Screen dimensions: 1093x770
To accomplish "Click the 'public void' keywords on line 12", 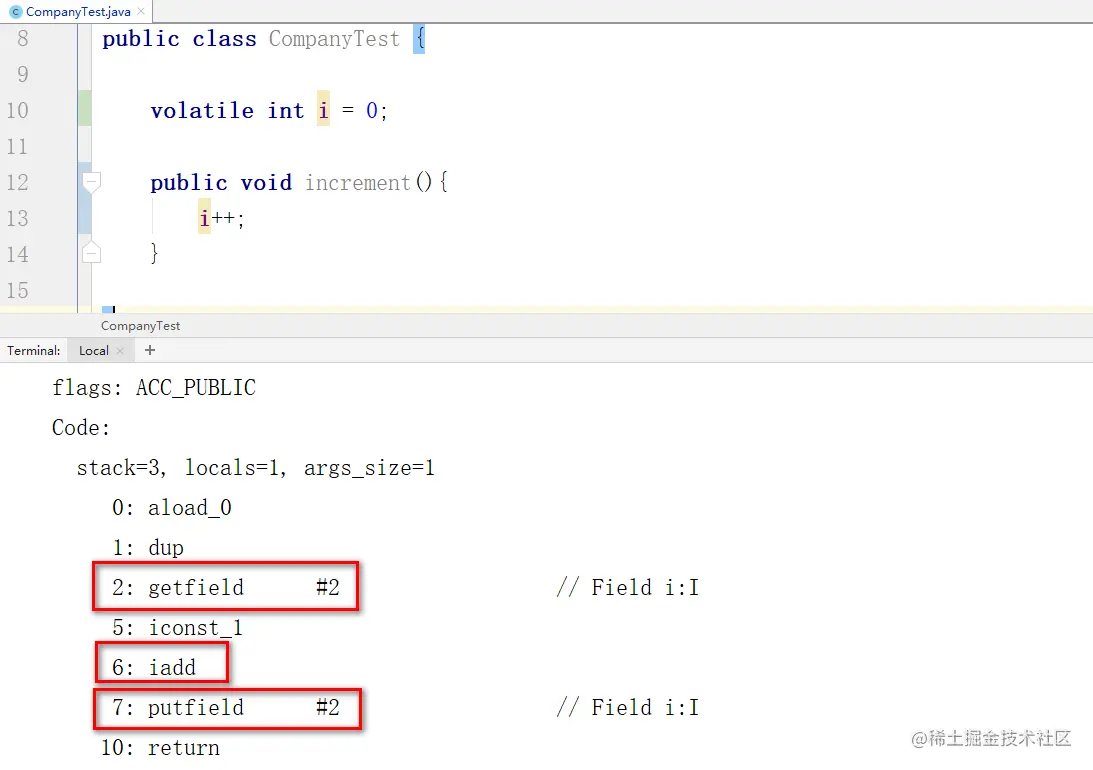I will click(x=221, y=183).
